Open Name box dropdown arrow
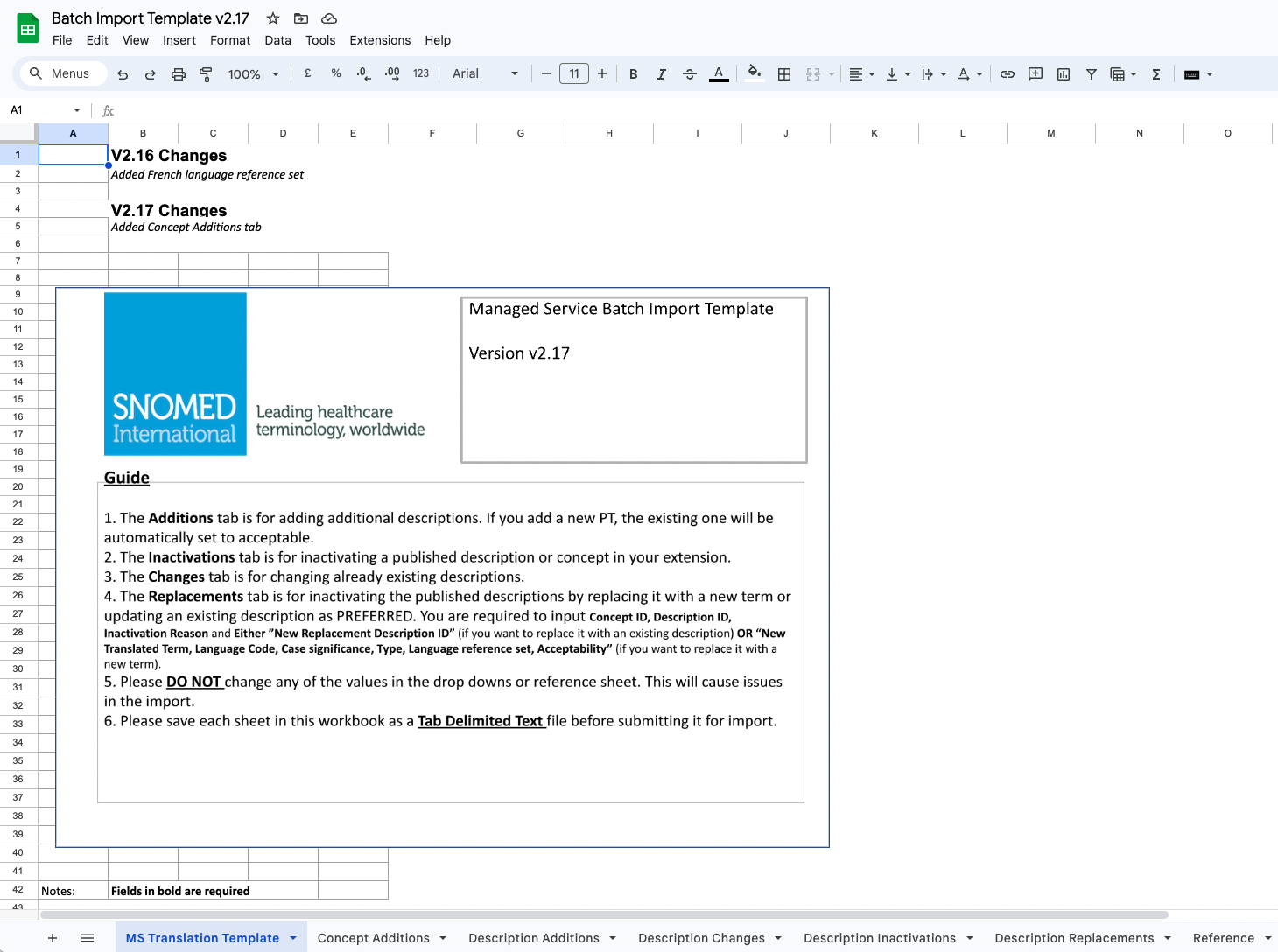Viewport: 1278px width, 952px height. [77, 110]
